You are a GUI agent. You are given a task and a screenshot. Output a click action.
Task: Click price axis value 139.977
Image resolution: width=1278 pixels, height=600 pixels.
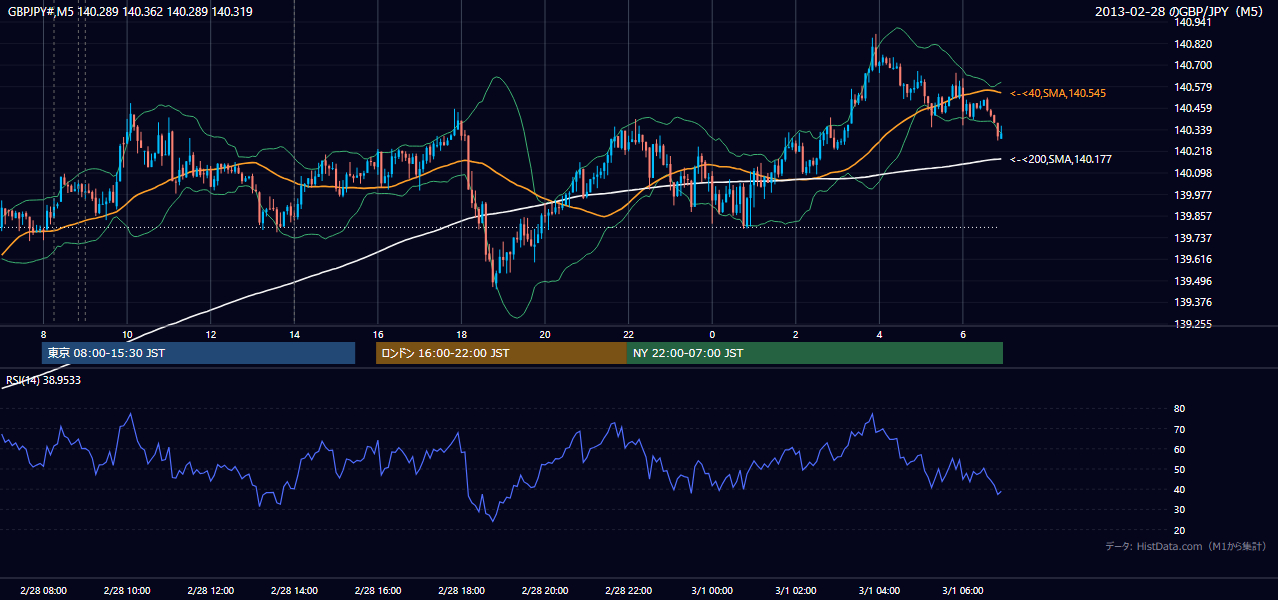[1193, 195]
